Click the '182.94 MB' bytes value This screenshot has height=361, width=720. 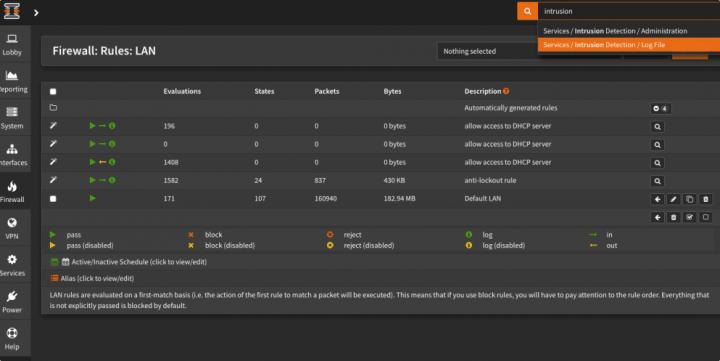point(399,198)
